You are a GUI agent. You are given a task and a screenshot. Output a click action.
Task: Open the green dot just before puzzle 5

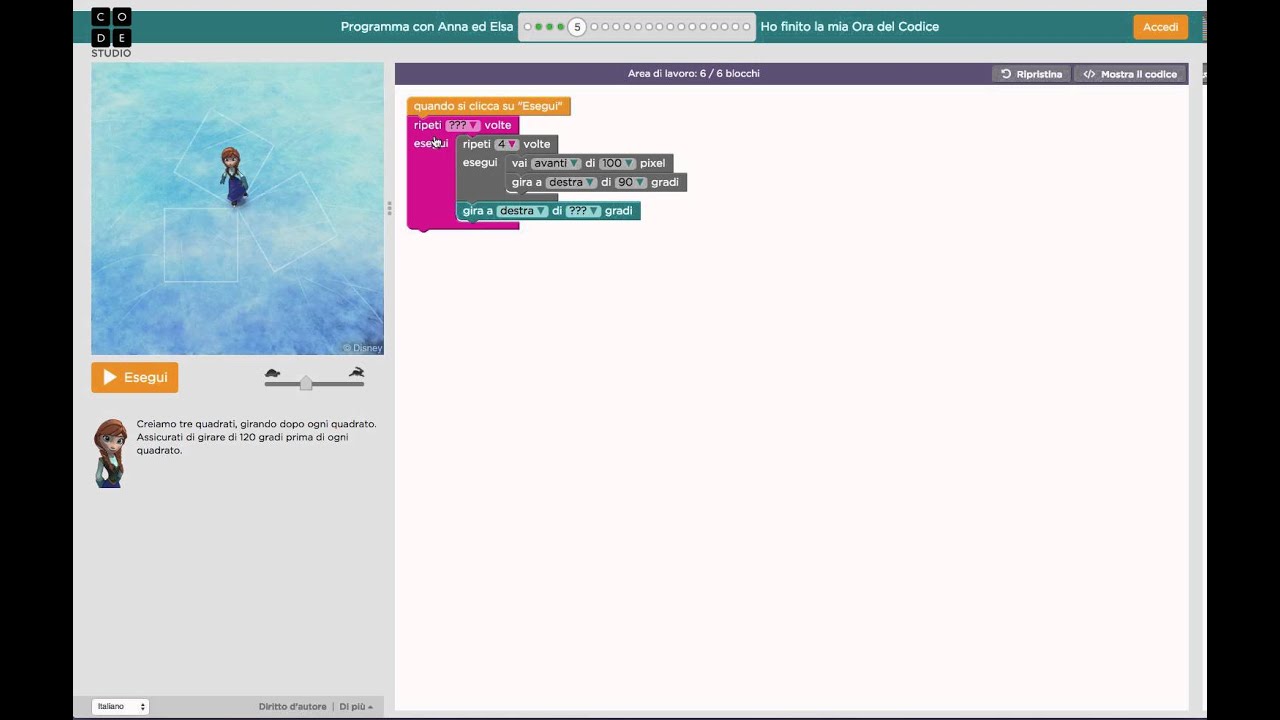point(560,27)
